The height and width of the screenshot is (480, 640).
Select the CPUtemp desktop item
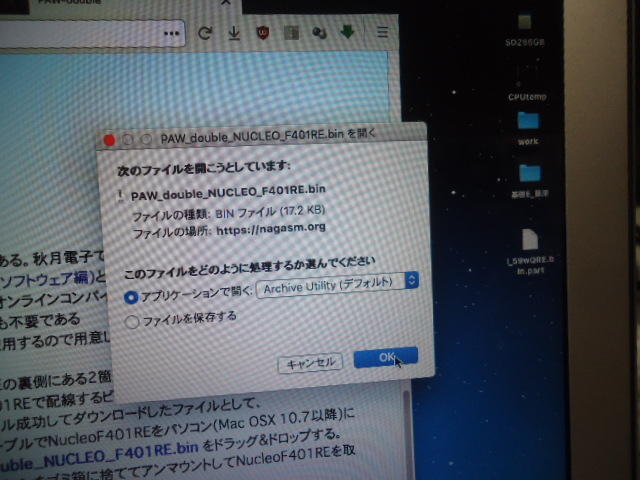[x=527, y=97]
